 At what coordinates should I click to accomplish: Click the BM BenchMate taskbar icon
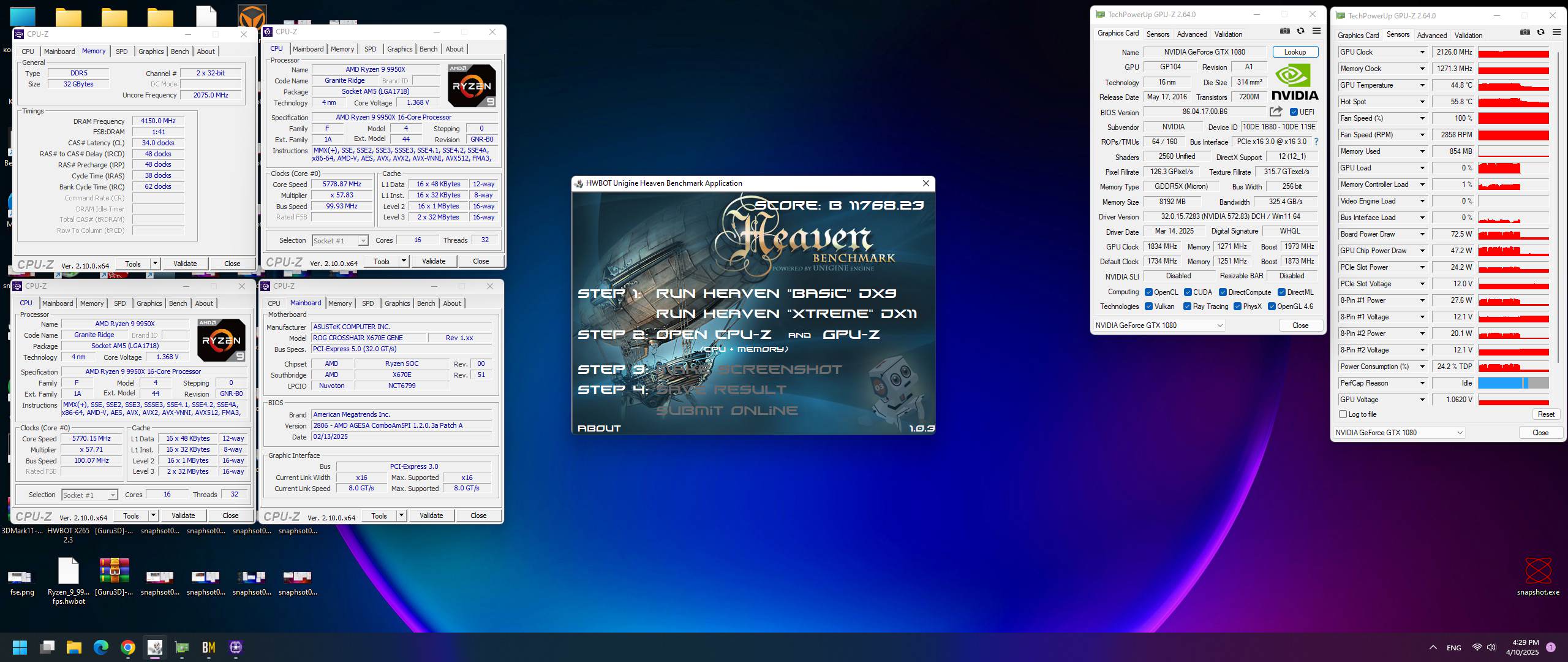(209, 647)
